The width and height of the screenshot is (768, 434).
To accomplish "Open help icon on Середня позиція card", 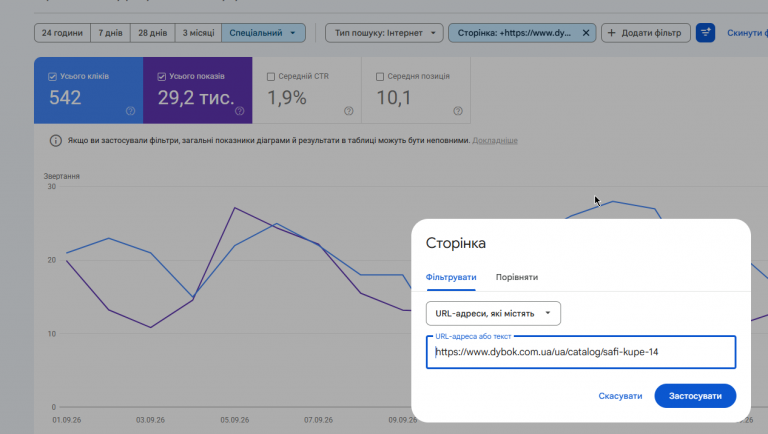I will pyautogui.click(x=458, y=111).
